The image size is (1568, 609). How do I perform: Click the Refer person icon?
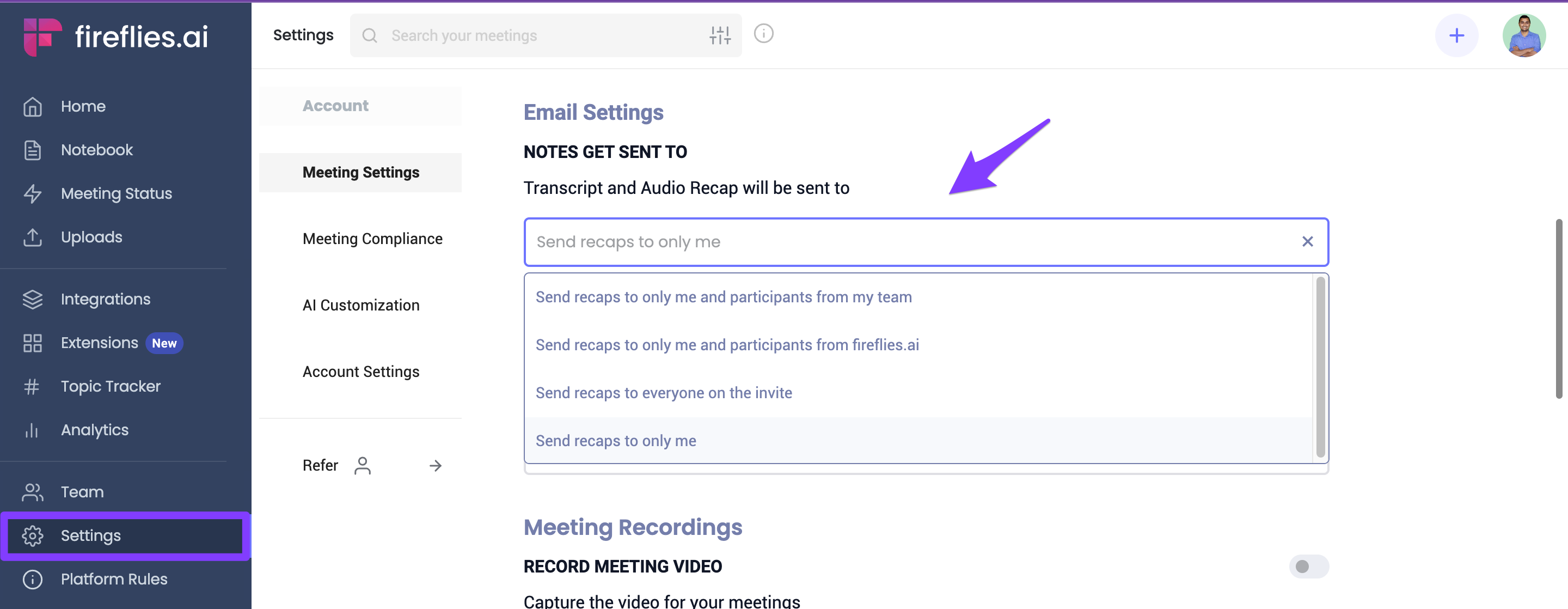click(362, 466)
